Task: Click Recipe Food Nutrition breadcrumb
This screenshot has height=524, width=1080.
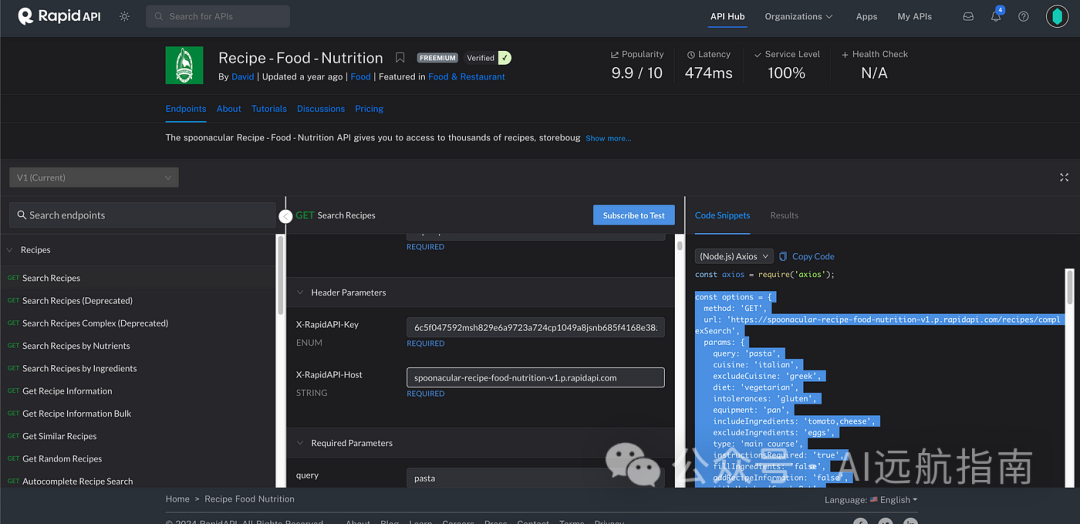Action: [x=249, y=499]
